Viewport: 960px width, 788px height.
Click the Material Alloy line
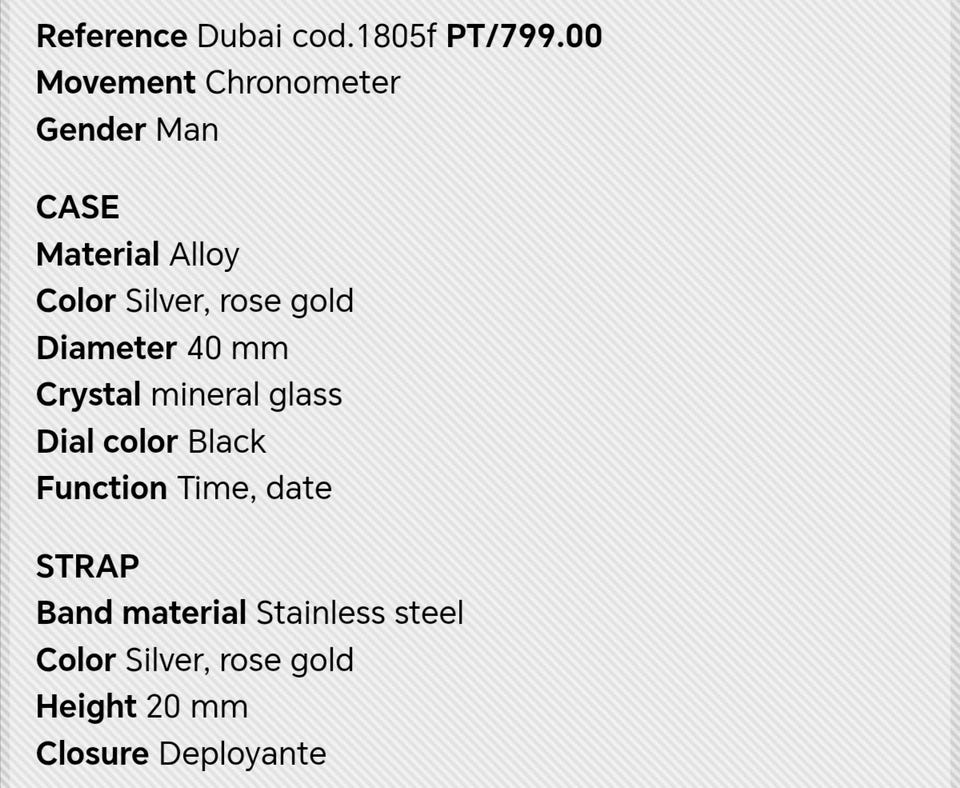[x=138, y=255]
